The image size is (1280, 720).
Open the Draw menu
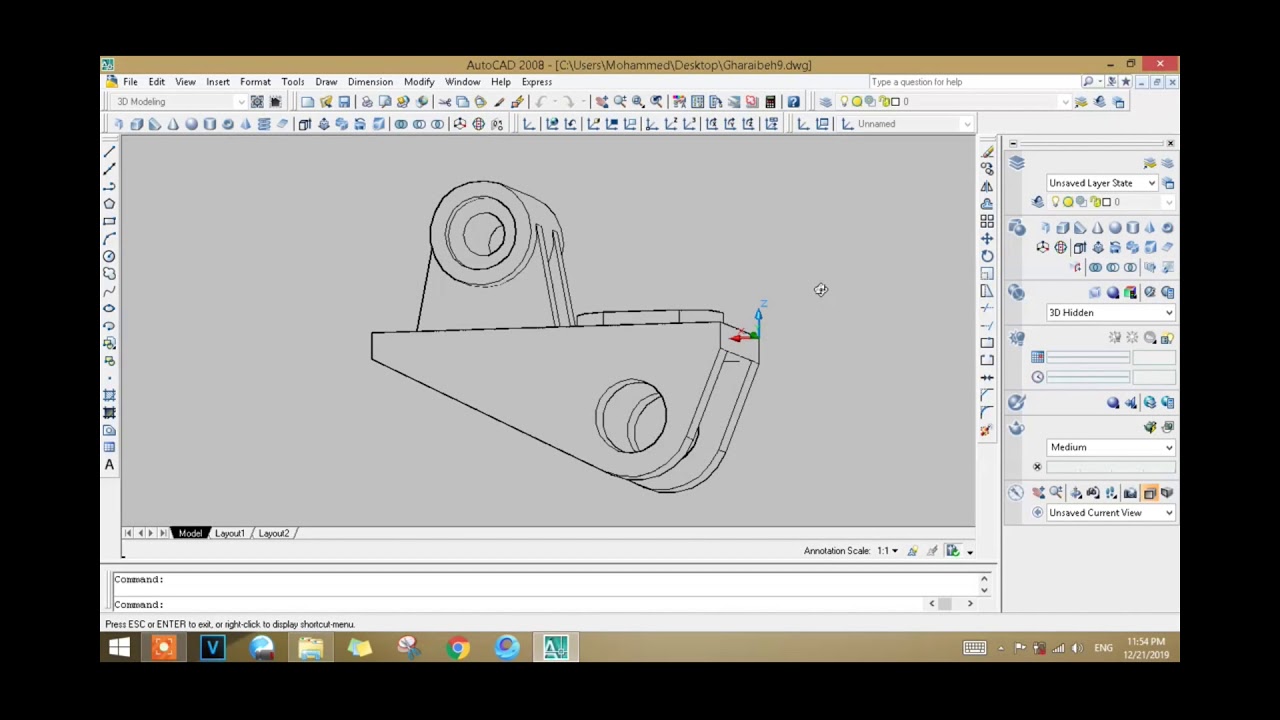pos(326,82)
